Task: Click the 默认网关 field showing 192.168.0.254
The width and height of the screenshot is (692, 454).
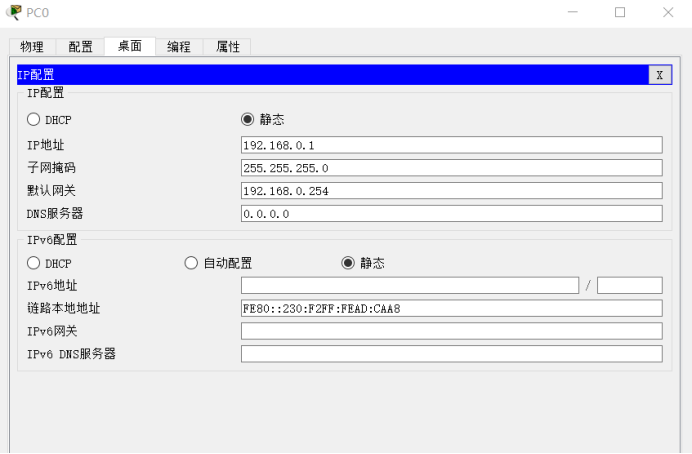Action: point(451,191)
